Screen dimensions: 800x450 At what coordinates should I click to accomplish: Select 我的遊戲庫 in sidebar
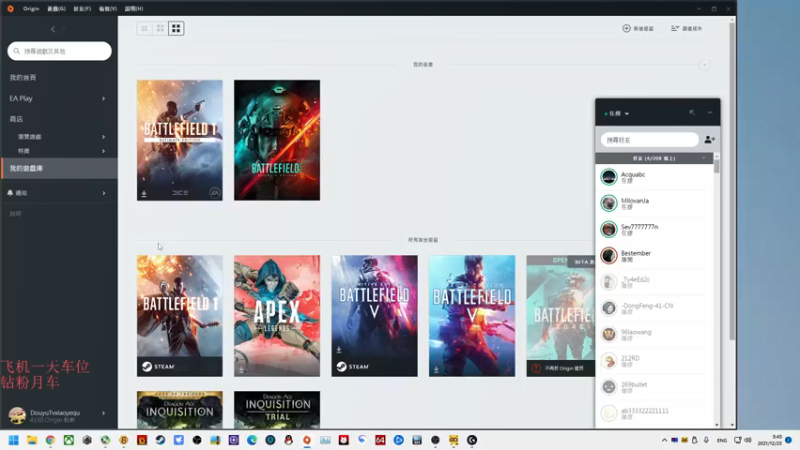(59, 168)
